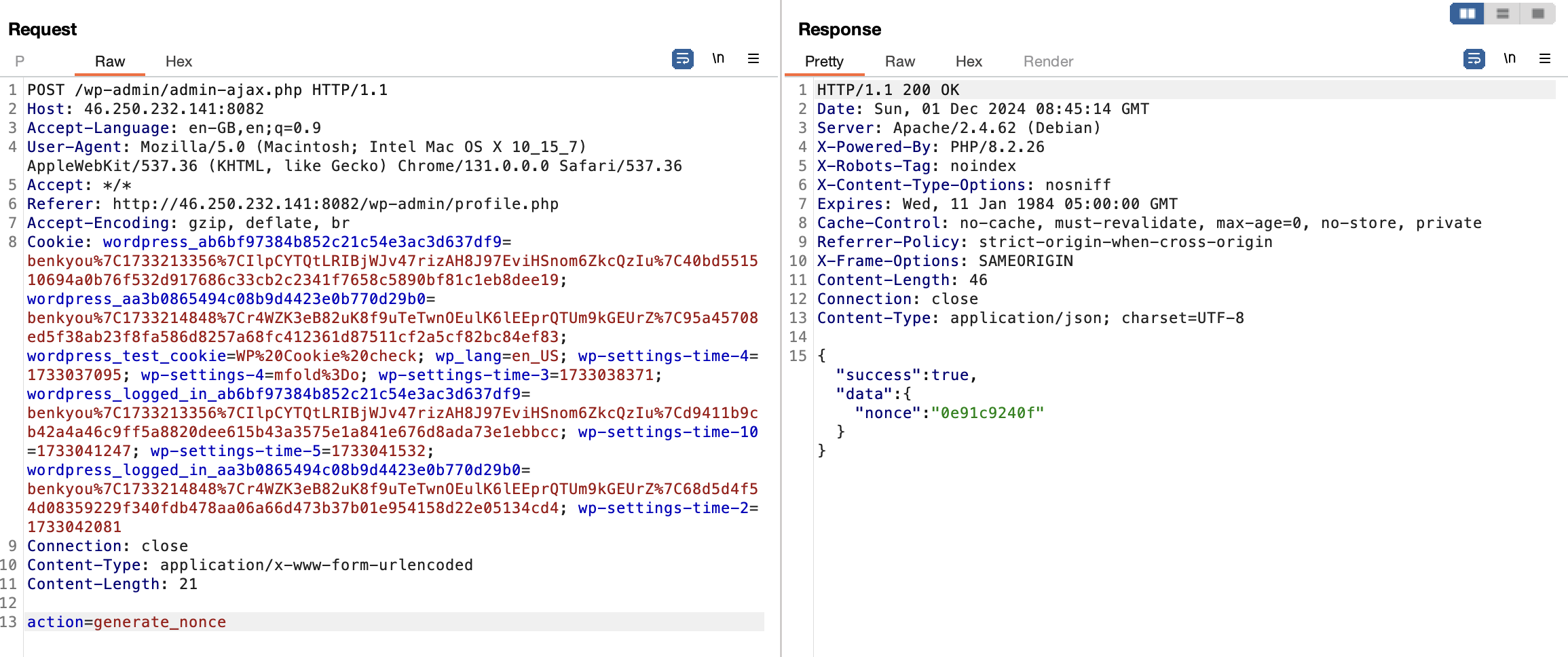Screen dimensions: 1568x657
Task: Click wordpress_test_cookie in the request
Action: [126, 356]
